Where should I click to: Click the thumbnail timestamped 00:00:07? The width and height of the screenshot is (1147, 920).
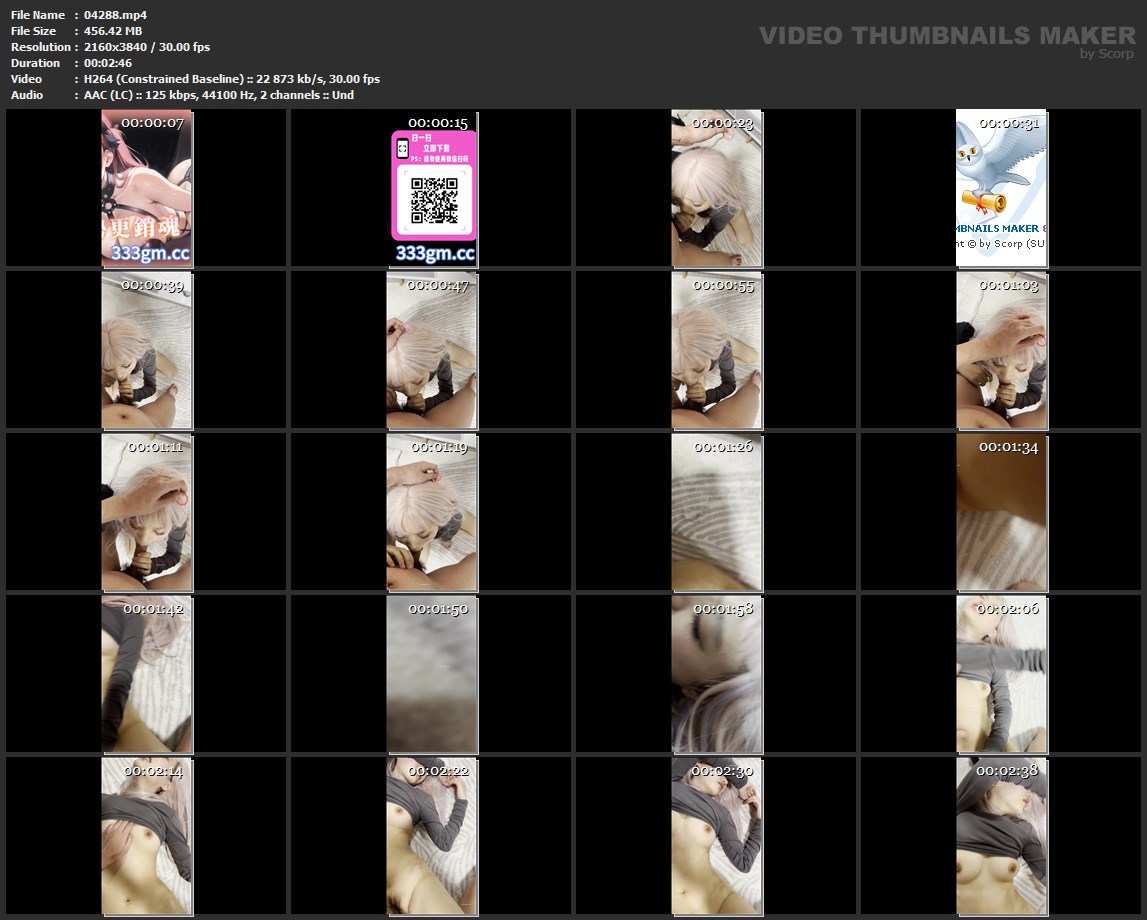point(146,188)
